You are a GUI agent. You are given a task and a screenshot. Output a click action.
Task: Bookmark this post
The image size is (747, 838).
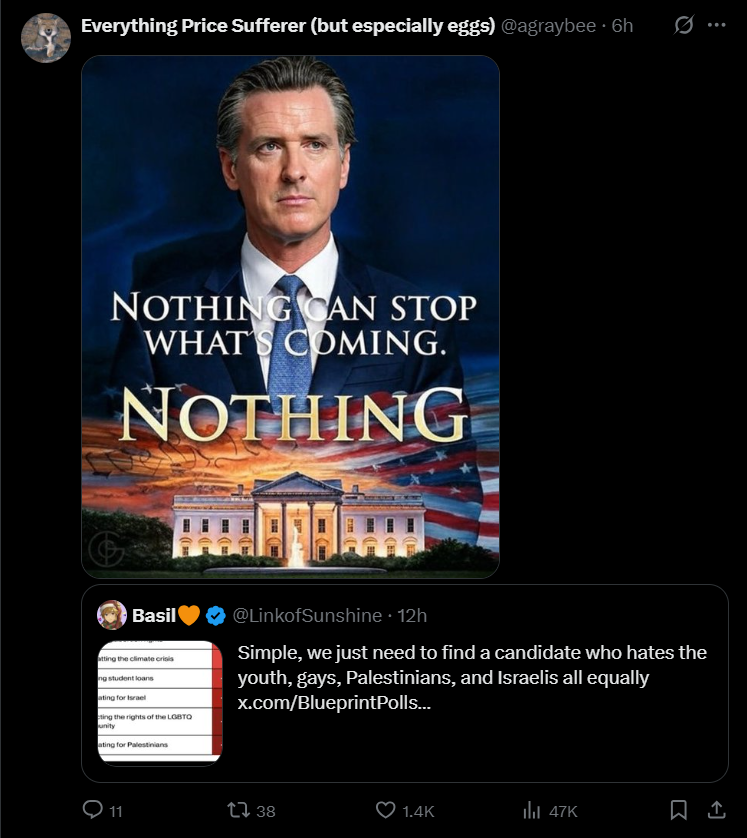pos(678,810)
